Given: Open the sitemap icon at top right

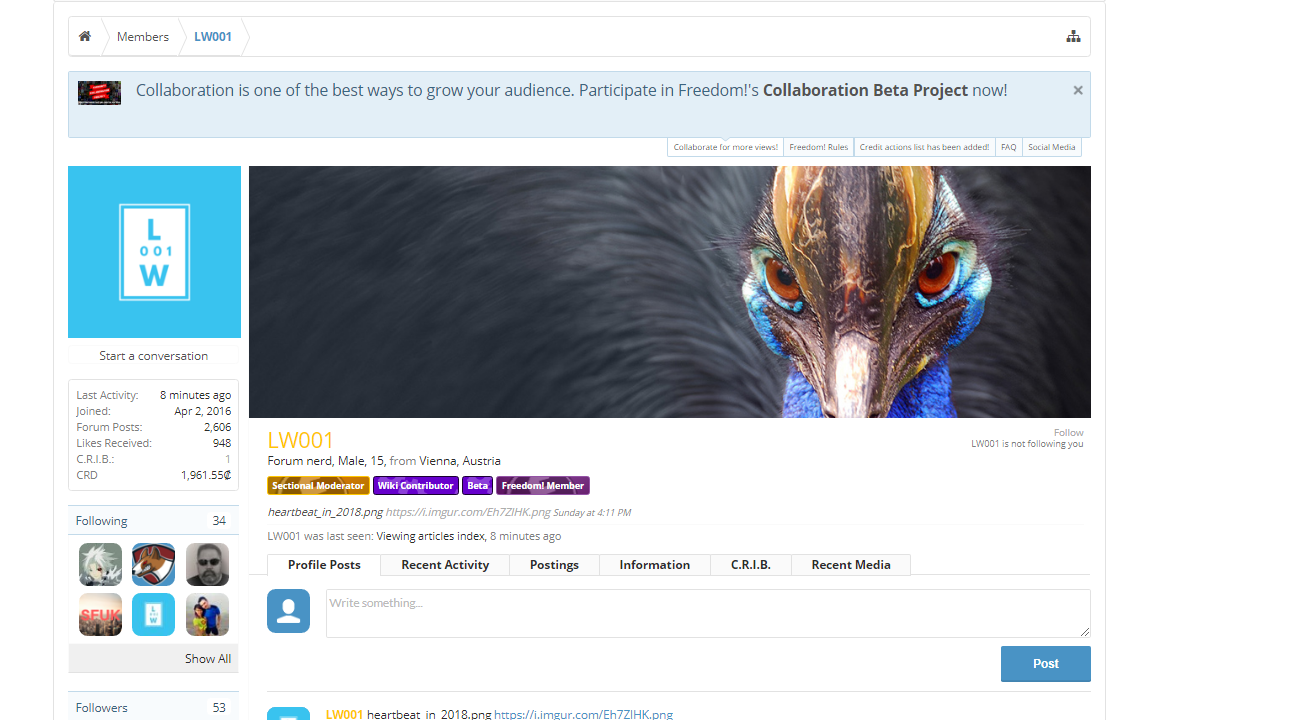Looking at the screenshot, I should (x=1073, y=37).
